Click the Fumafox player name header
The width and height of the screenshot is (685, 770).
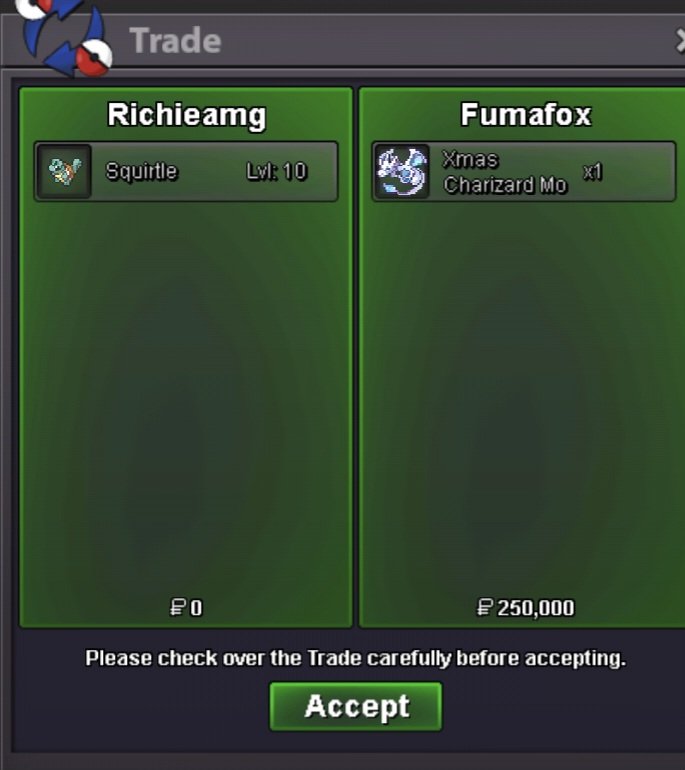(526, 115)
